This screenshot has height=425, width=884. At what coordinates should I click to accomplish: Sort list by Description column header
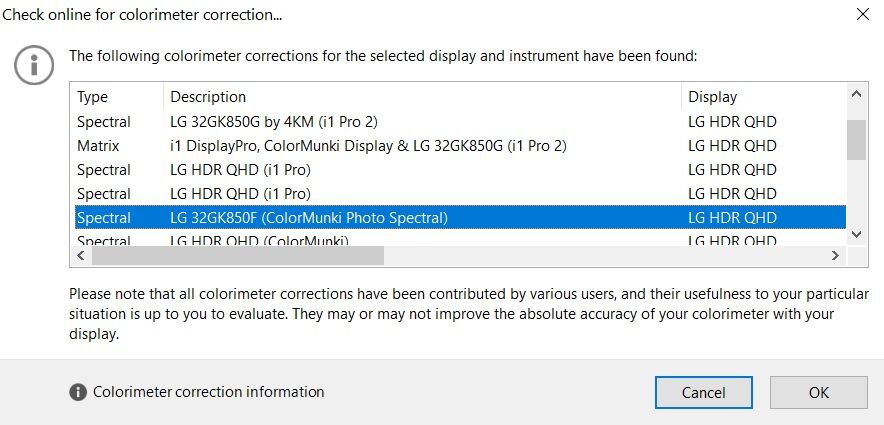(x=422, y=97)
